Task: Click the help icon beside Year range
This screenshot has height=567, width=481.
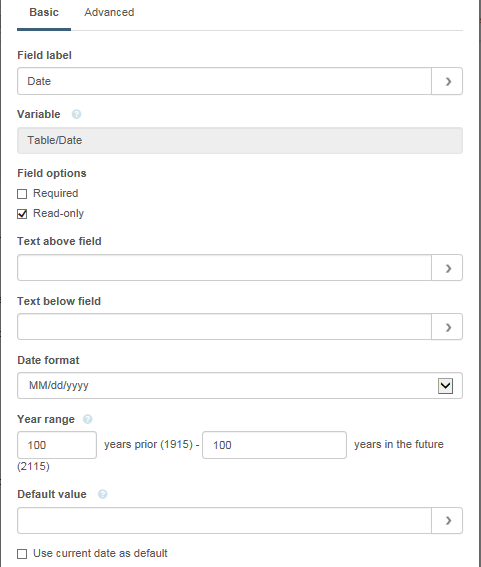Action: pos(88,419)
